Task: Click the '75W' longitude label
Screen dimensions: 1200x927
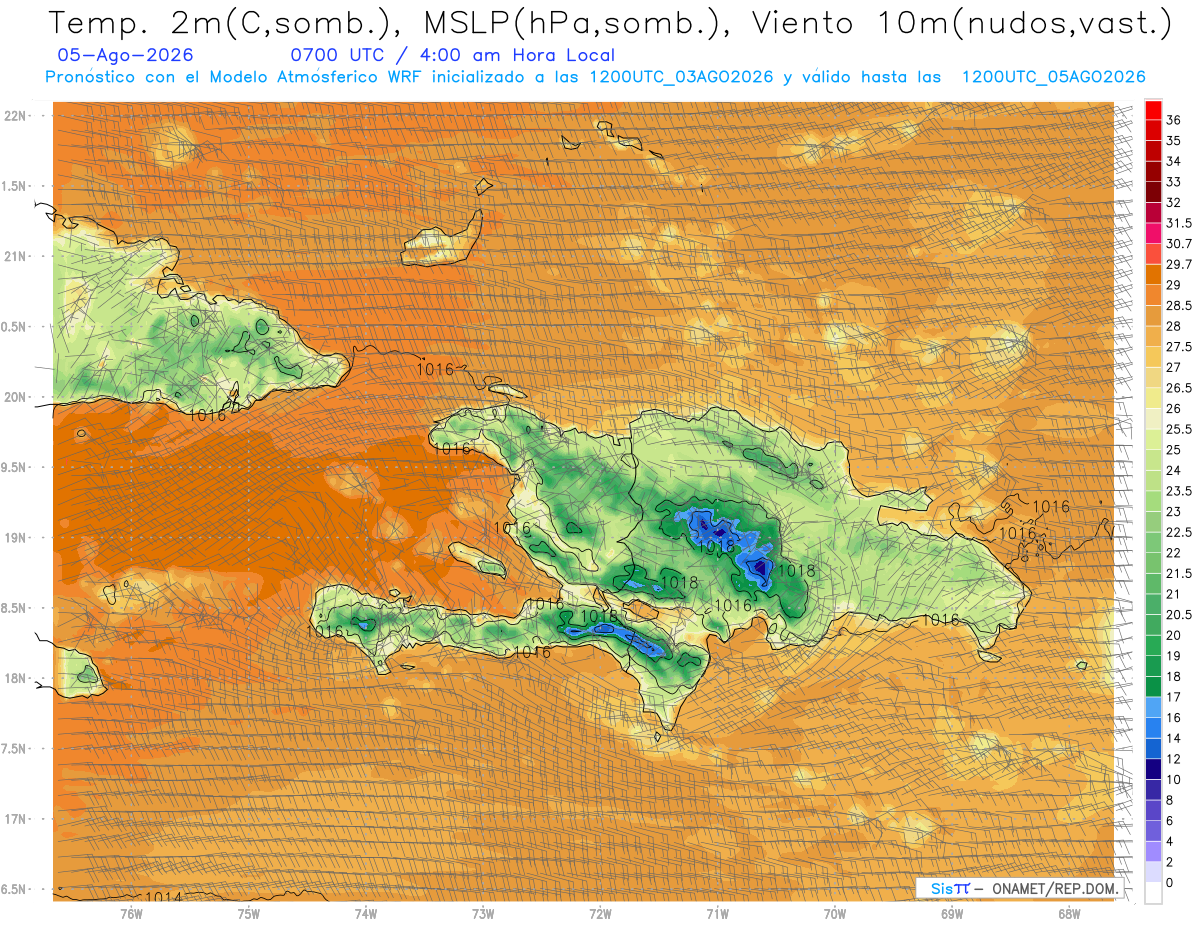Action: click(x=249, y=913)
